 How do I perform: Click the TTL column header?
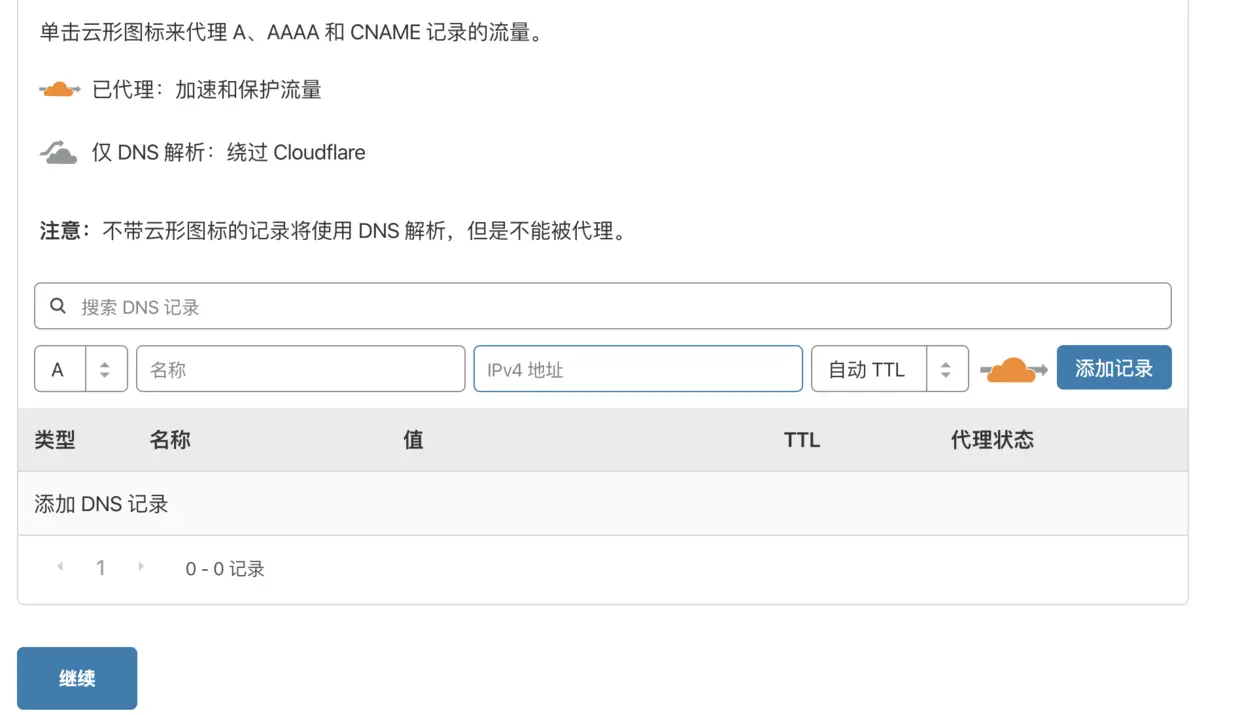point(802,440)
